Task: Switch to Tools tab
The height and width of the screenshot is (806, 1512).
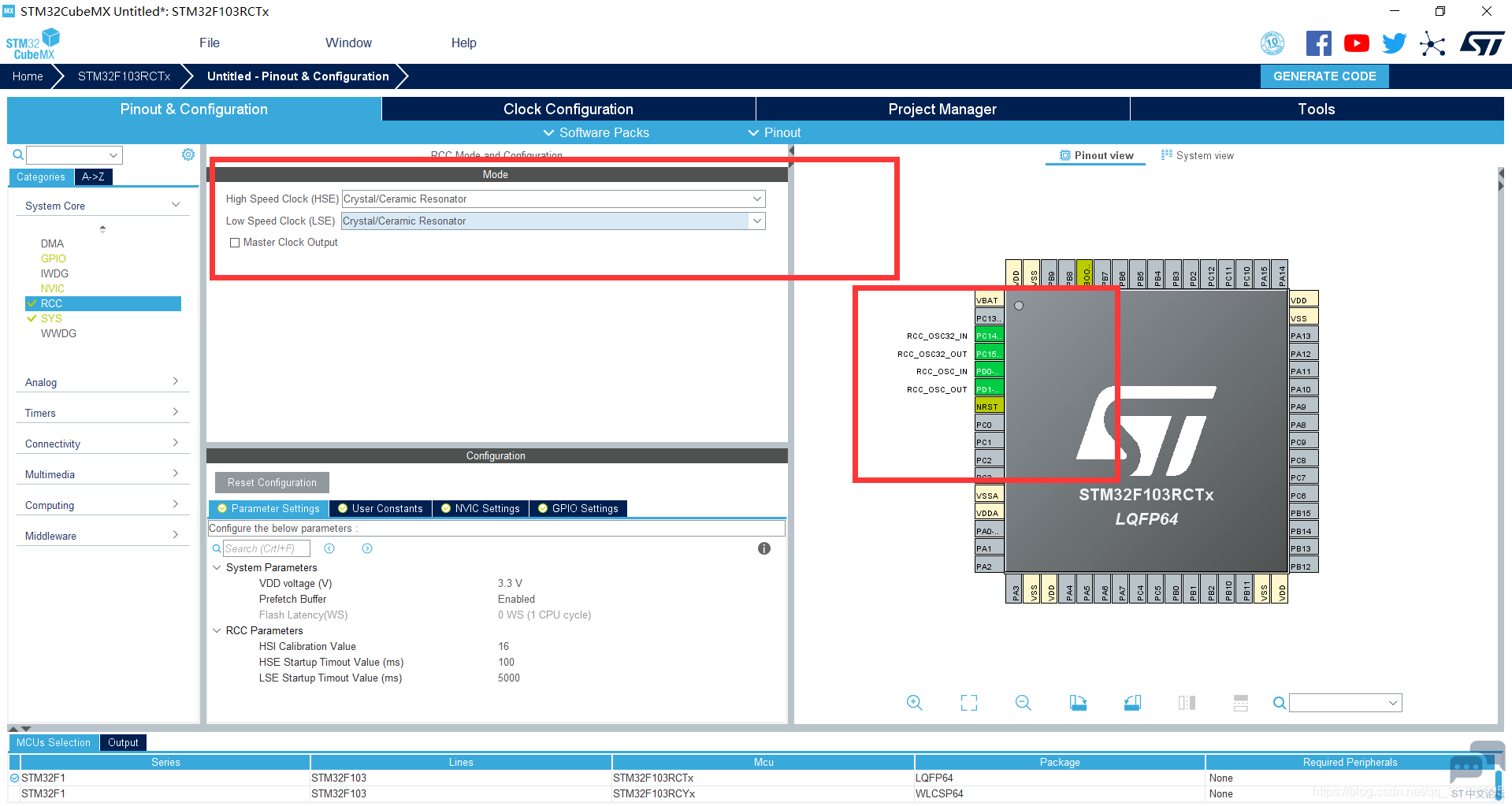Action: click(x=1317, y=109)
